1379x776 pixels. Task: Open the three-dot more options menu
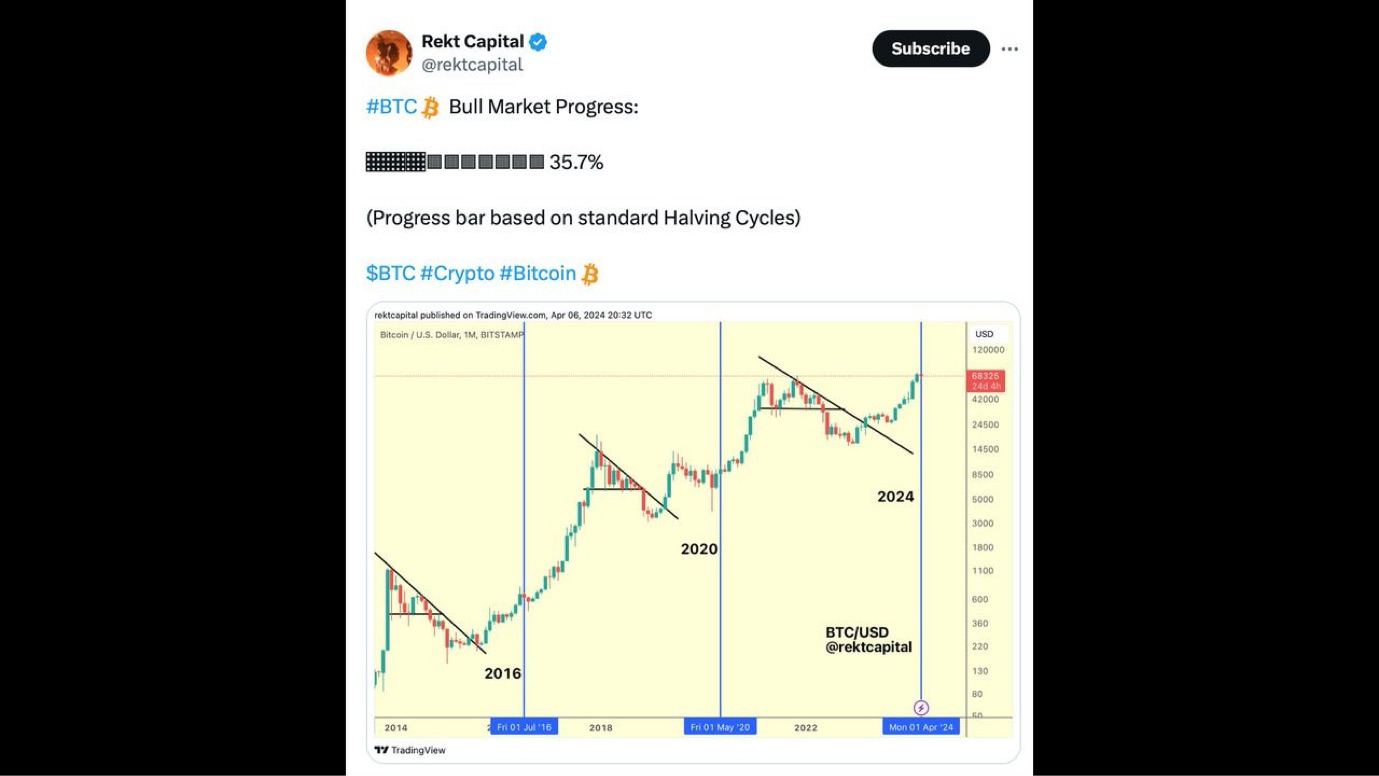(x=1010, y=49)
